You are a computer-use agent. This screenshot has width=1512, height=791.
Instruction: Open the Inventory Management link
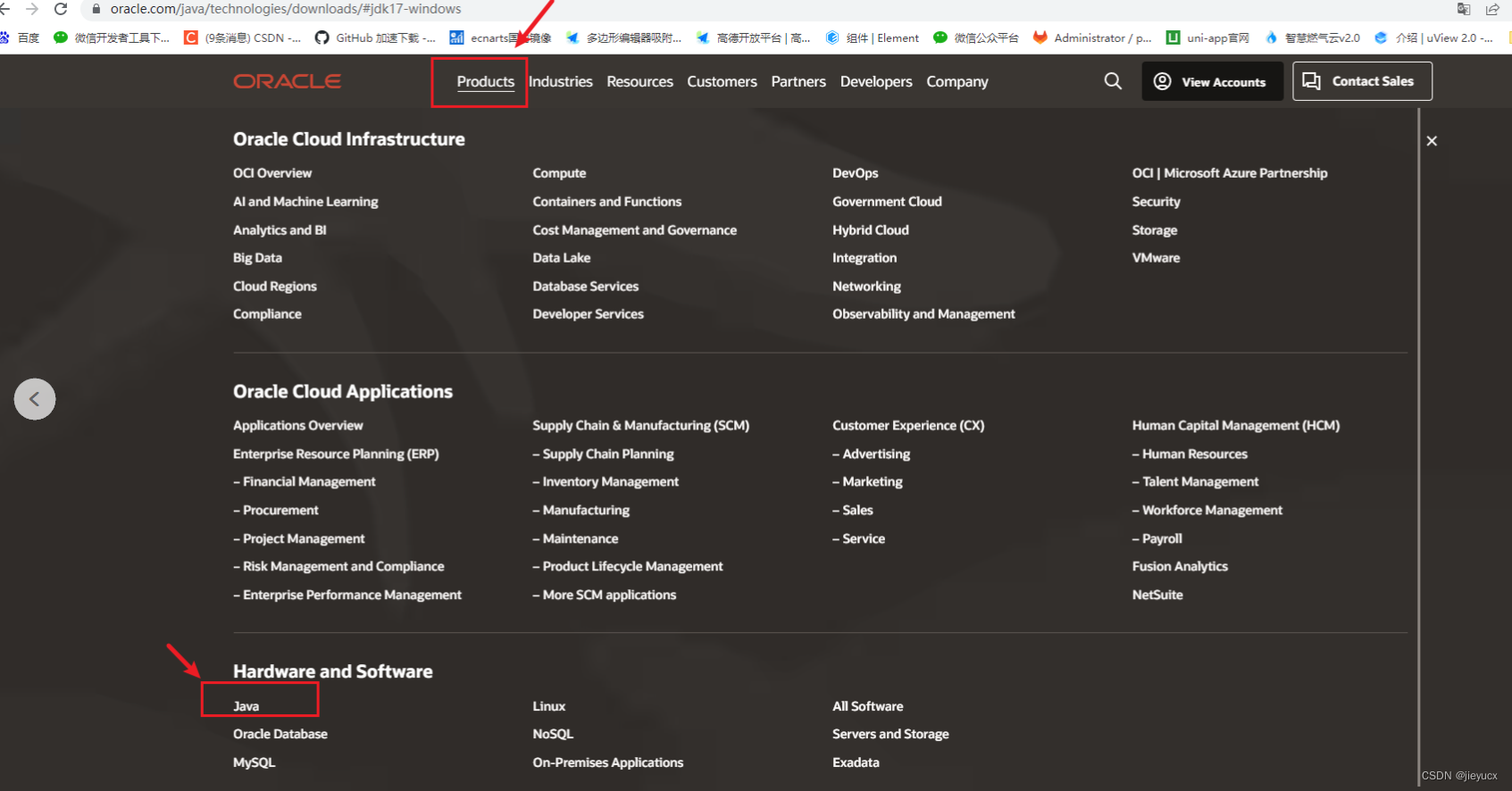(x=606, y=482)
